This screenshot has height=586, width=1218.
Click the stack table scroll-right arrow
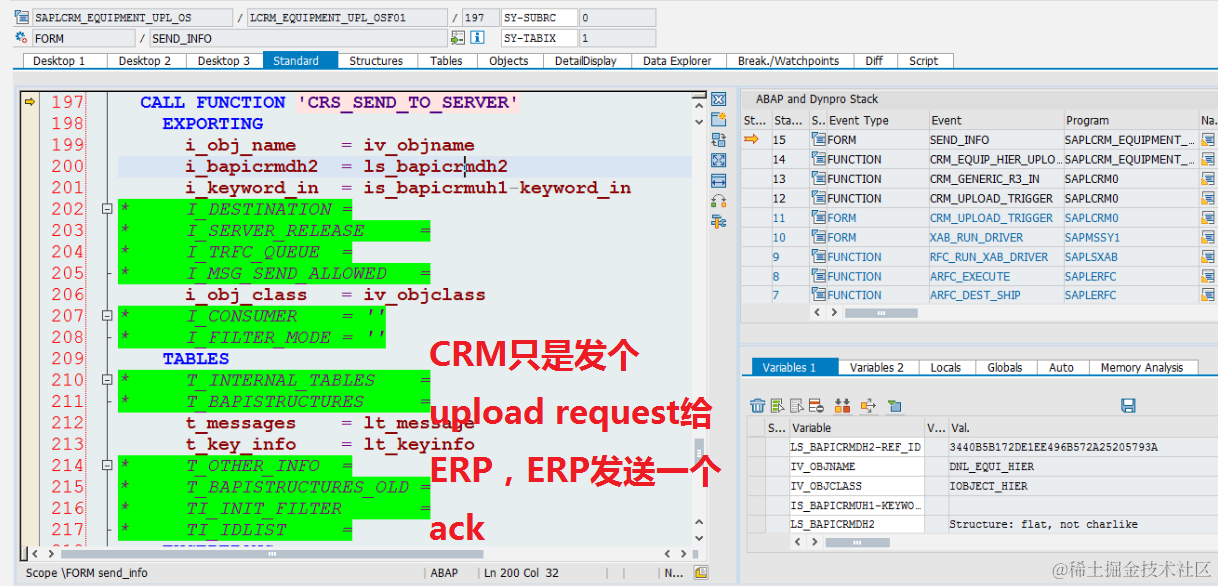pos(834,313)
